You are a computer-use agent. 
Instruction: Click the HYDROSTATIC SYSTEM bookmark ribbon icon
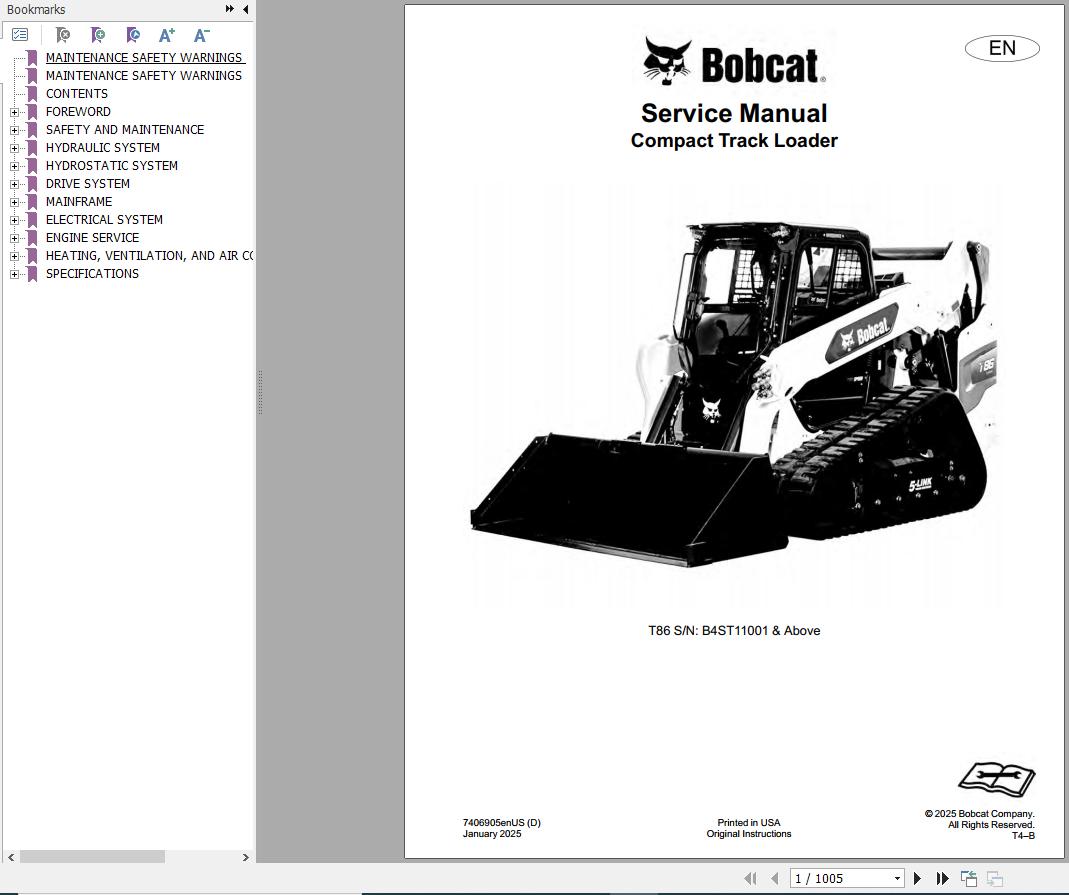(32, 166)
